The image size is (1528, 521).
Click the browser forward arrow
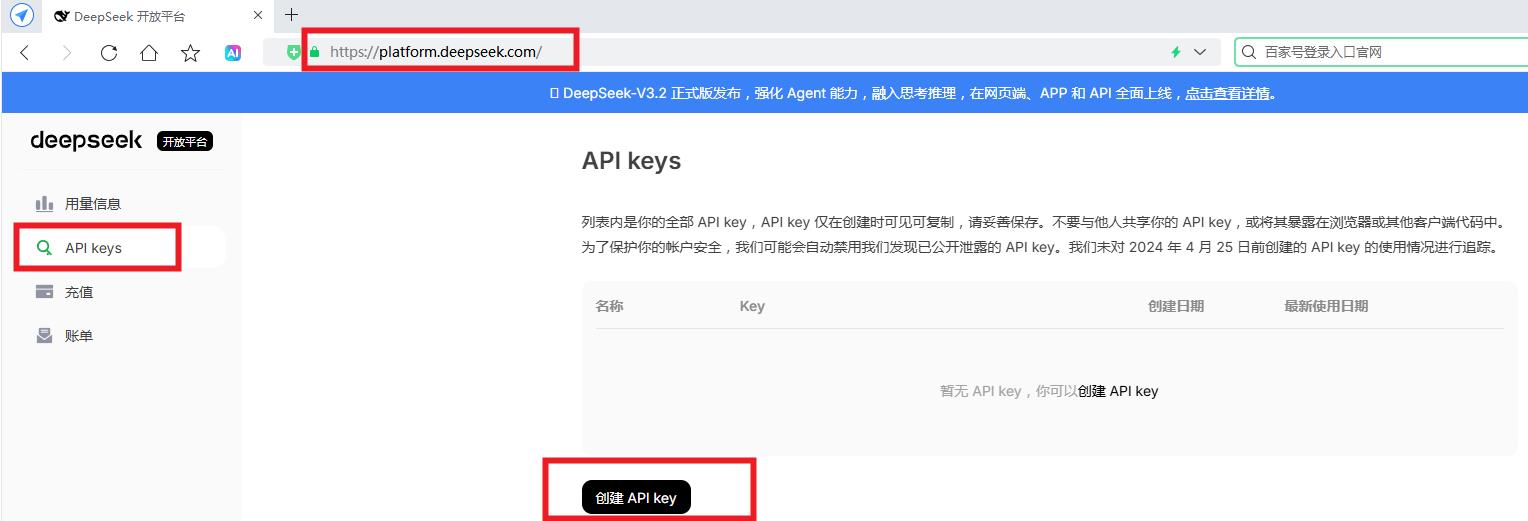[67, 53]
